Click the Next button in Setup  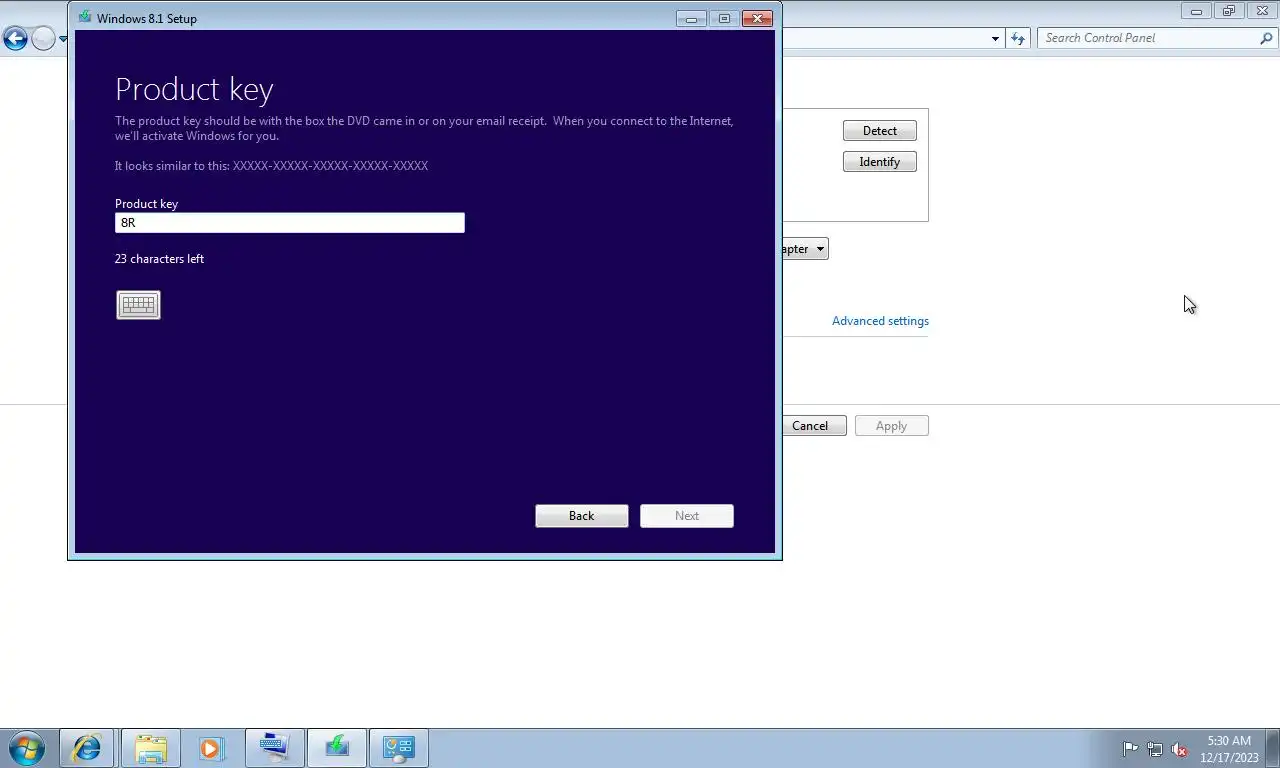point(687,516)
